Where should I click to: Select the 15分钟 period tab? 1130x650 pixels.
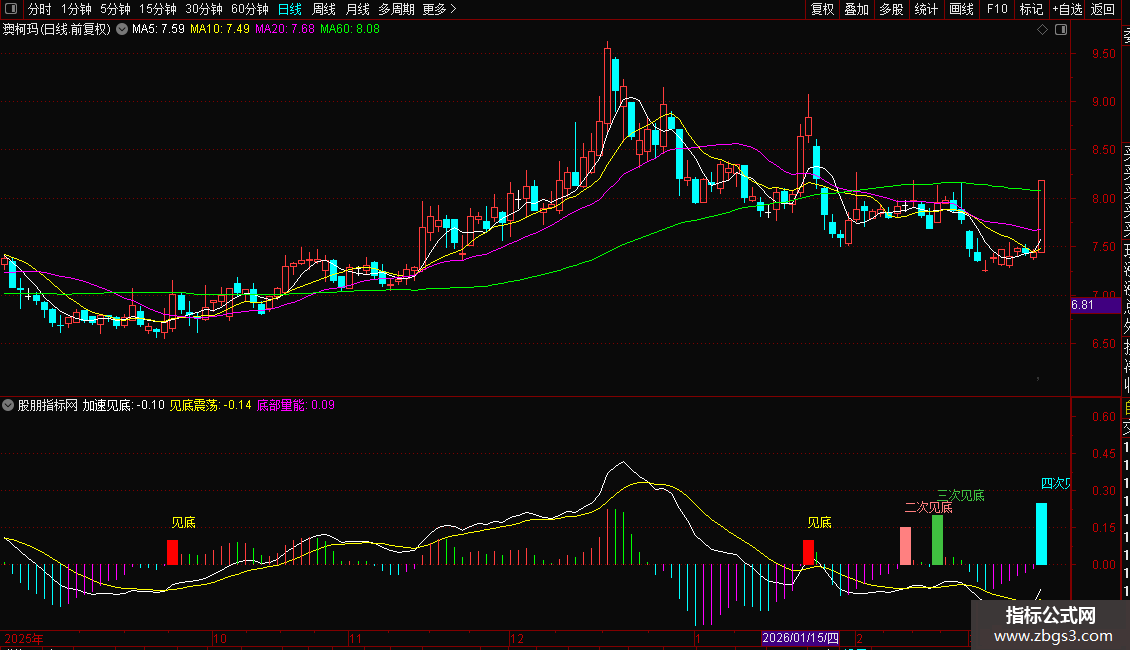(x=158, y=9)
